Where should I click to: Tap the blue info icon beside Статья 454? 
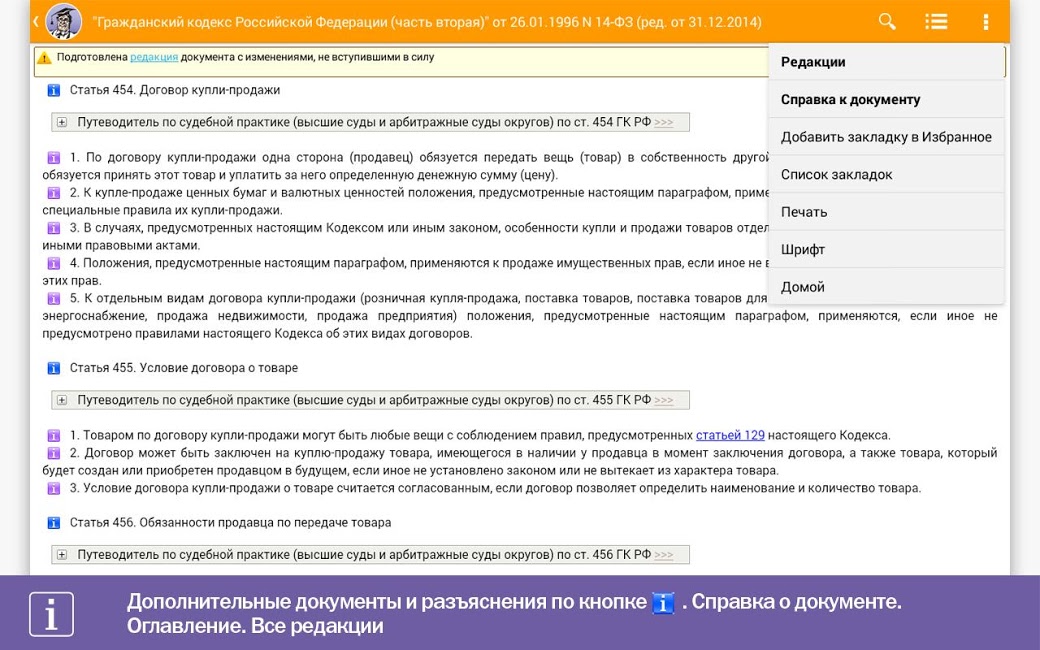click(54, 90)
